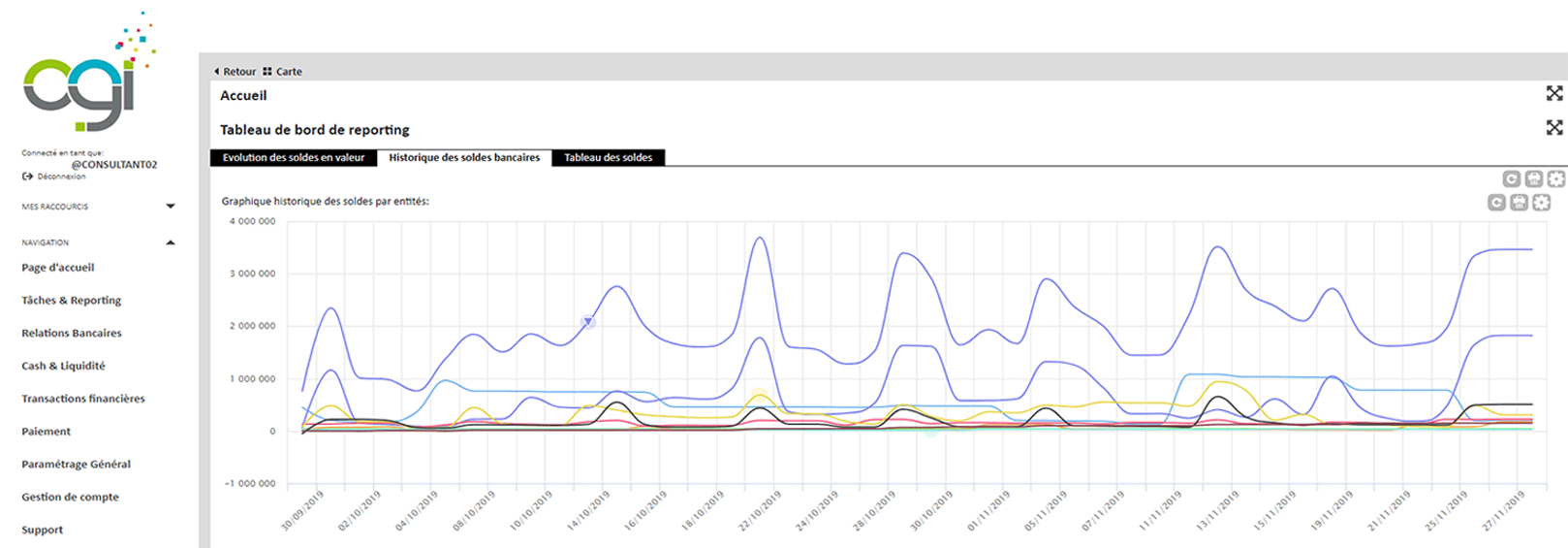Click the 22/10/2019 date label
Image resolution: width=1568 pixels, height=548 pixels.
click(x=760, y=510)
